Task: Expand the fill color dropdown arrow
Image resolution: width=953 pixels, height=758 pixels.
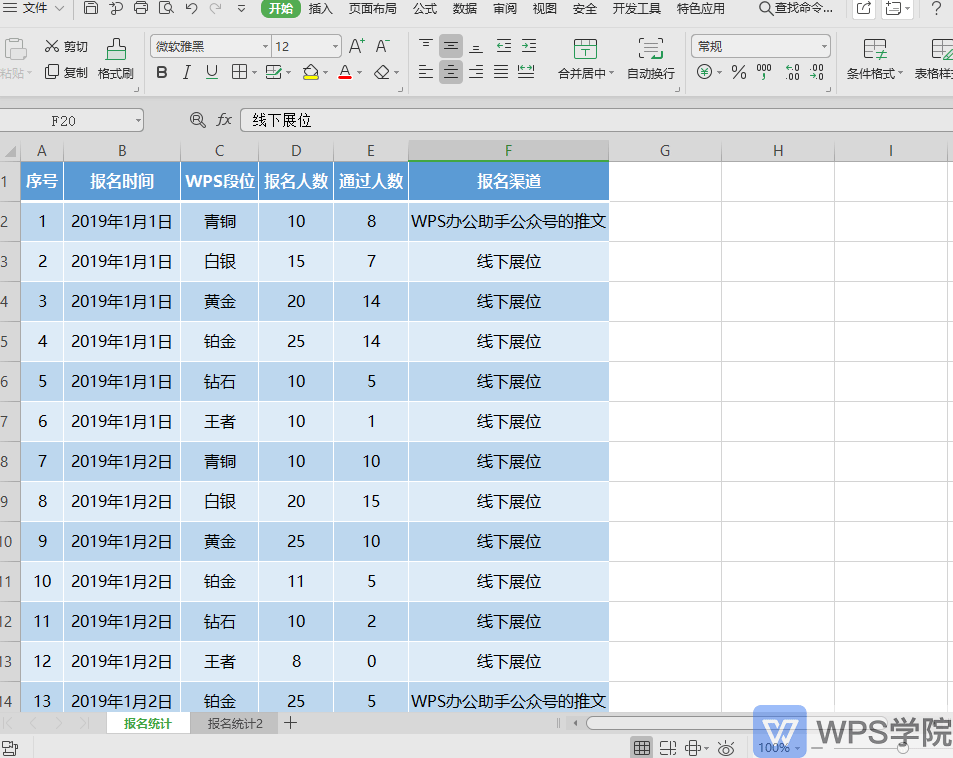Action: [325, 73]
